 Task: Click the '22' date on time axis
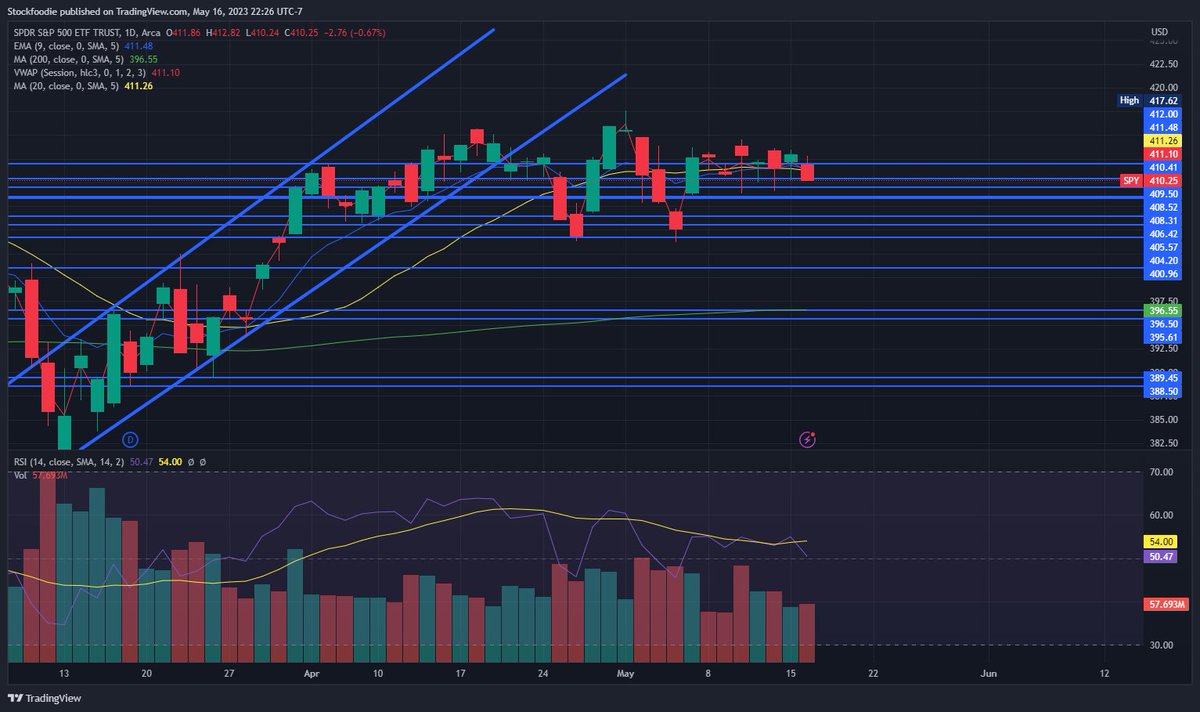pyautogui.click(x=873, y=674)
